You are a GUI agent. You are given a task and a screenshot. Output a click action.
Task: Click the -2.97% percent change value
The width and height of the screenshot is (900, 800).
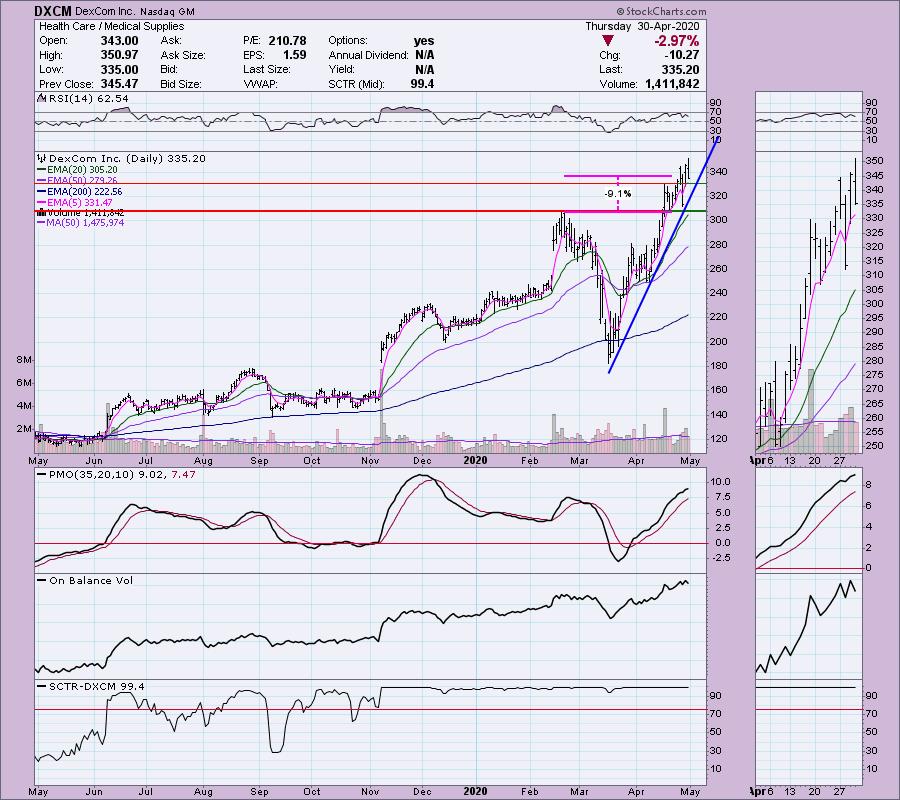point(677,41)
